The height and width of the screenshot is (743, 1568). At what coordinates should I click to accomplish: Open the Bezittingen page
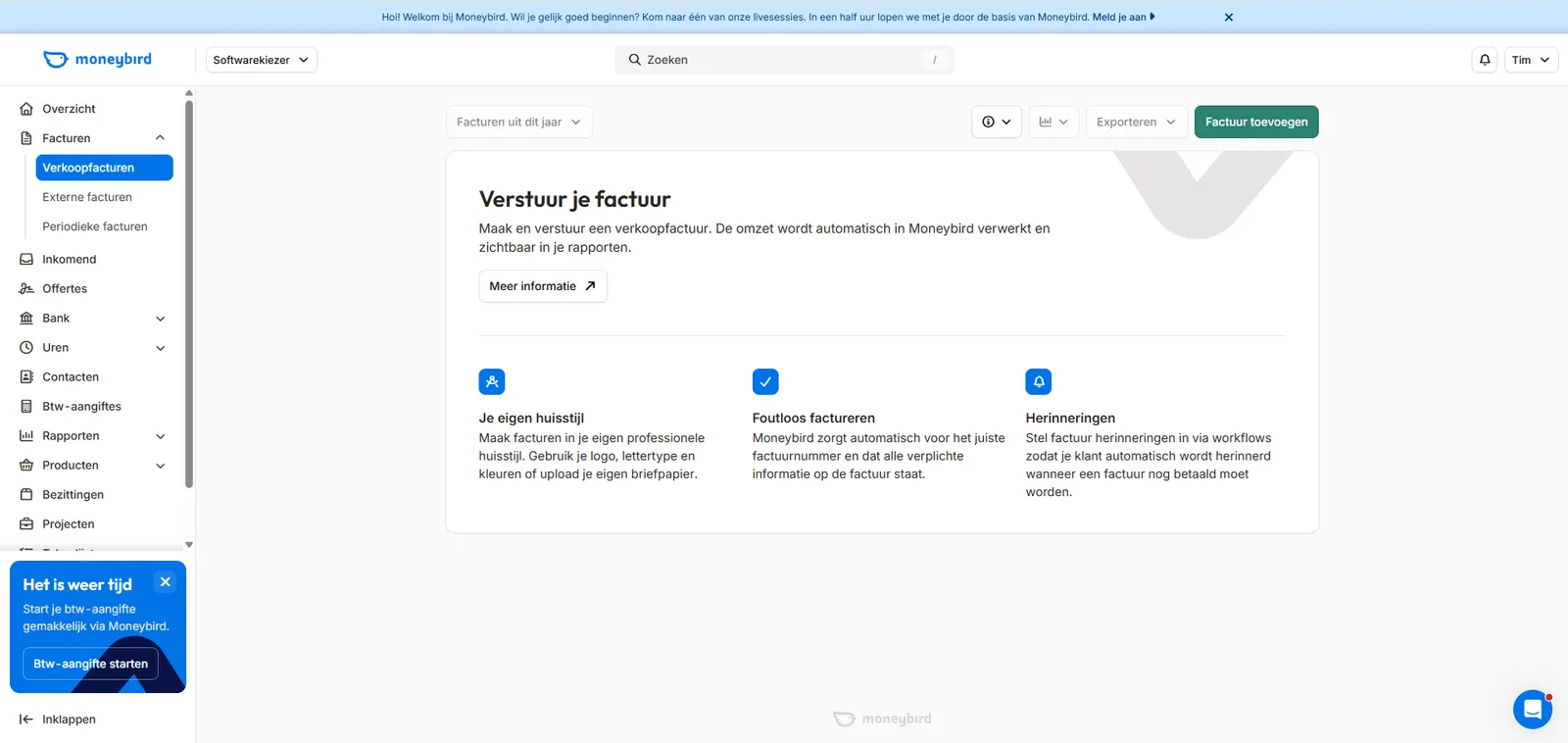tap(73, 494)
